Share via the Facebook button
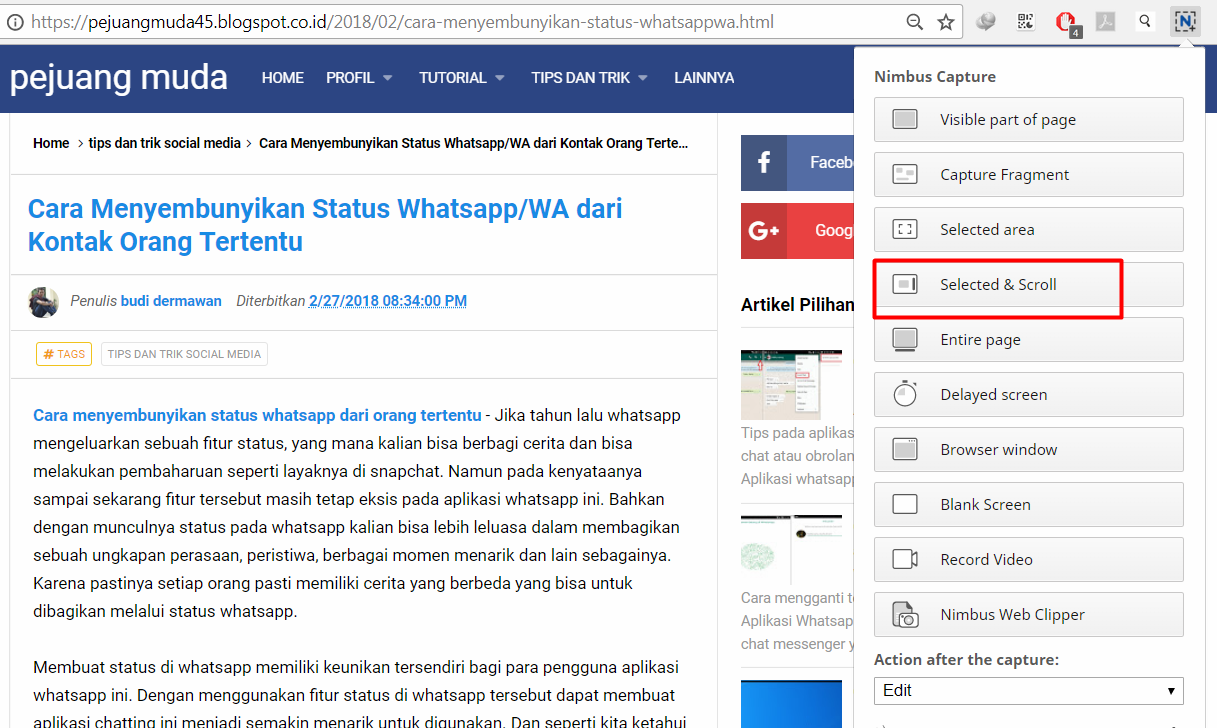1217x728 pixels. click(797, 163)
